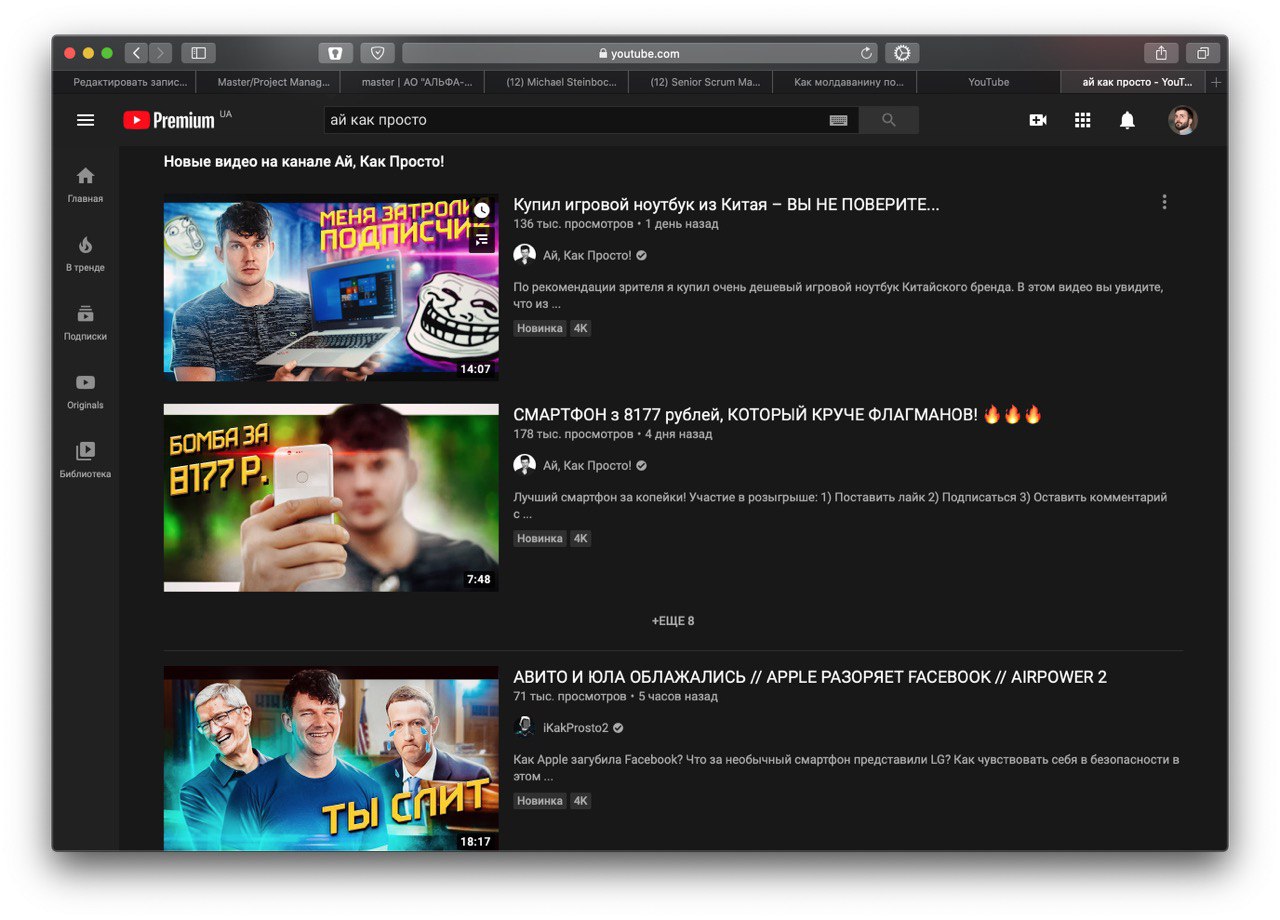Click 4K badge under smartphone video

(x=580, y=538)
